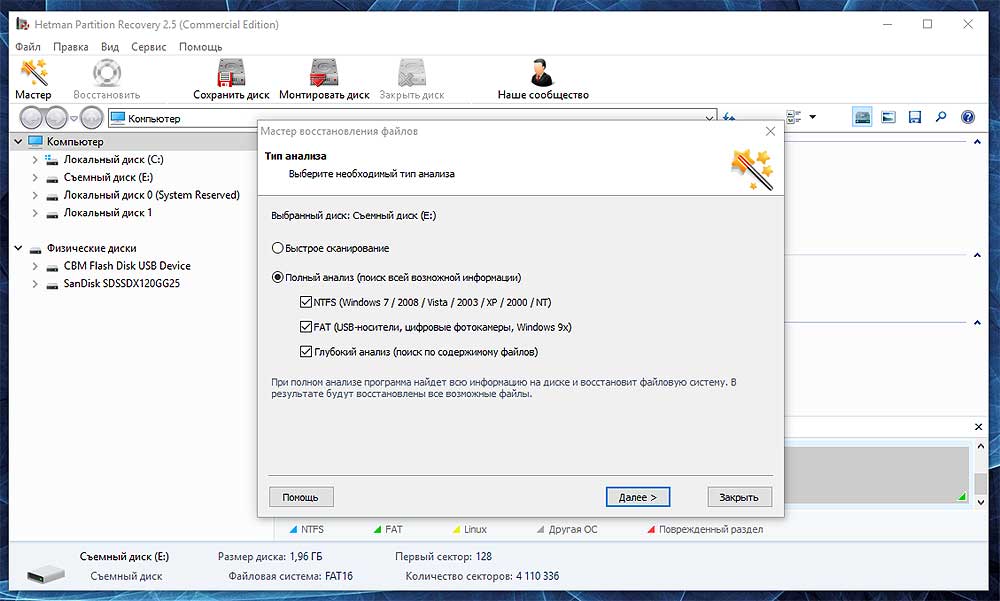Click the Помощь button in the wizard

click(x=301, y=497)
